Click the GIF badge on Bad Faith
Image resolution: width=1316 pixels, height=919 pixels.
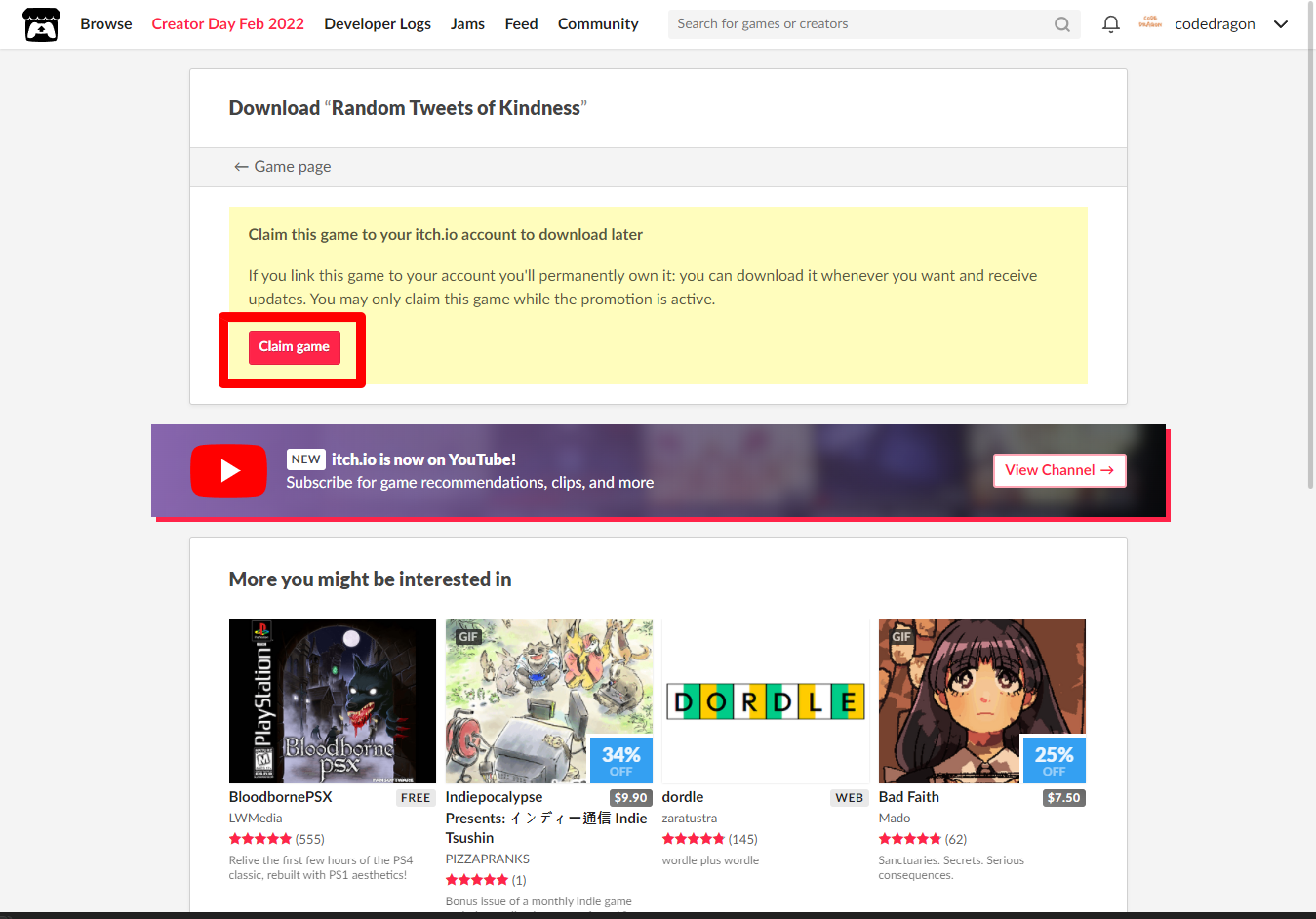tap(901, 636)
